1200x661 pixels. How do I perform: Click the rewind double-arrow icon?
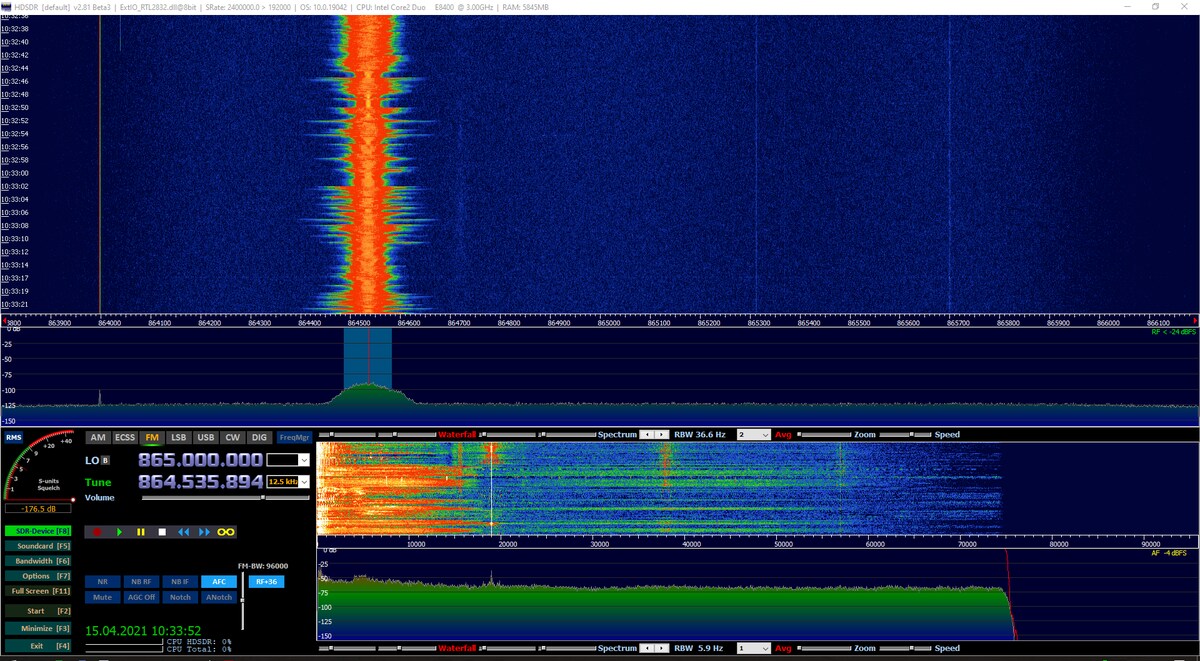[183, 532]
